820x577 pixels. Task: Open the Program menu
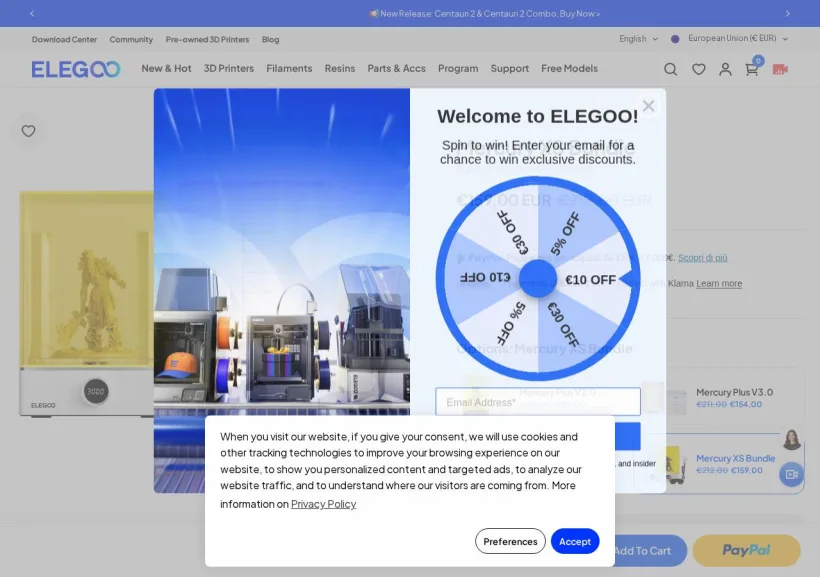(x=458, y=69)
